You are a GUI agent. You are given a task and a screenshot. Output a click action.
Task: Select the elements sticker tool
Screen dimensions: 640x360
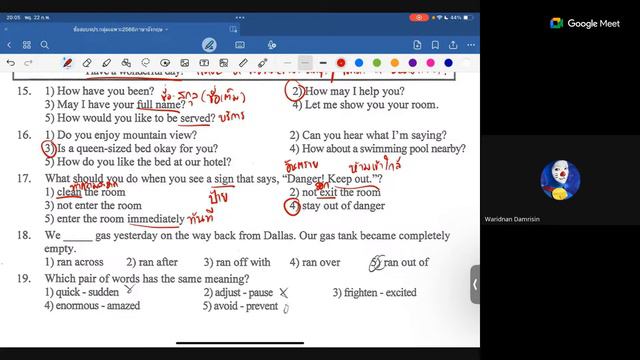click(x=165, y=63)
